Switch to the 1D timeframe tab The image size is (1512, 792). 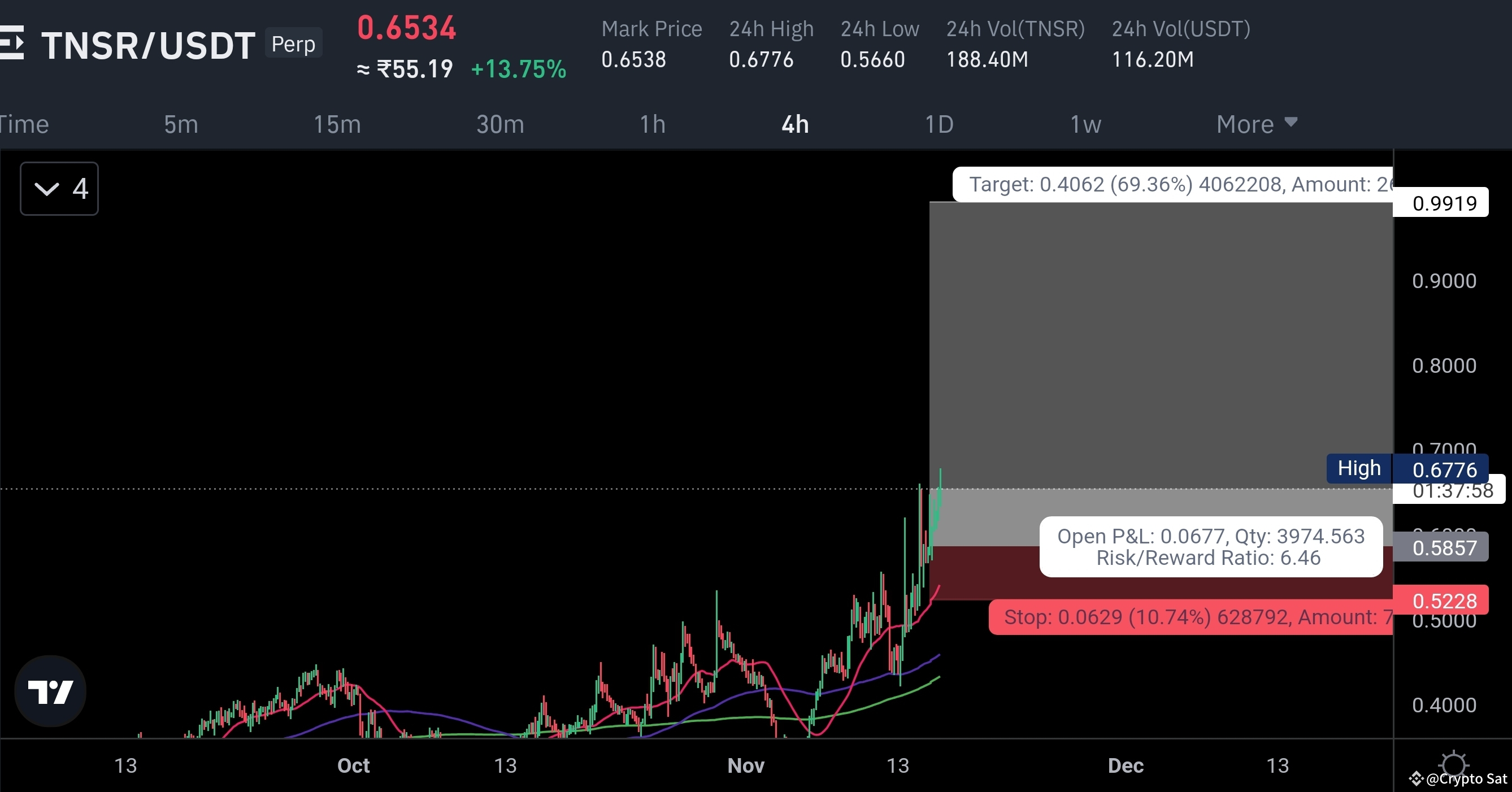tap(939, 124)
